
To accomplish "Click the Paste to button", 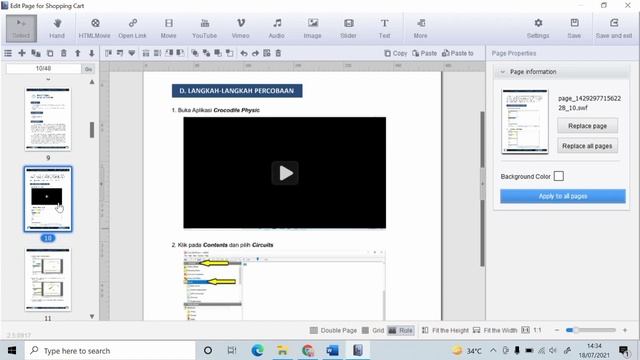I will pyautogui.click(x=458, y=53).
